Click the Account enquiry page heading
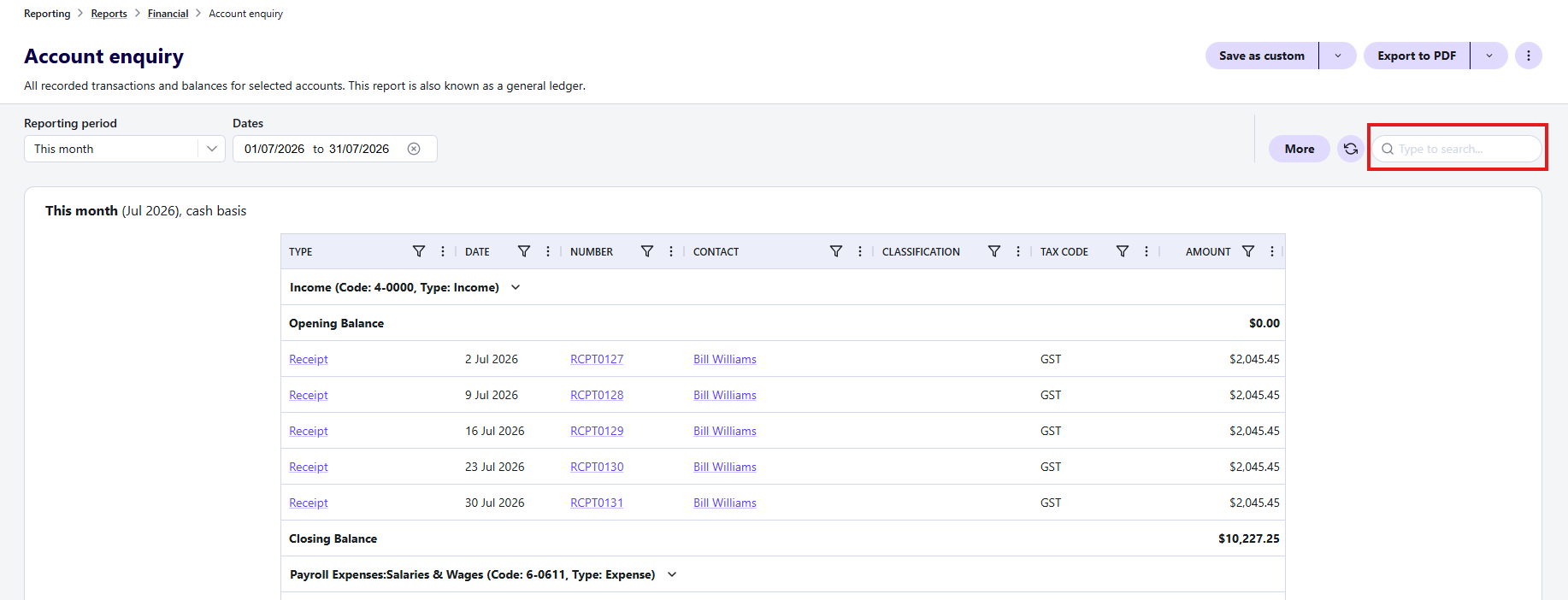The height and width of the screenshot is (600, 1568). tap(104, 56)
